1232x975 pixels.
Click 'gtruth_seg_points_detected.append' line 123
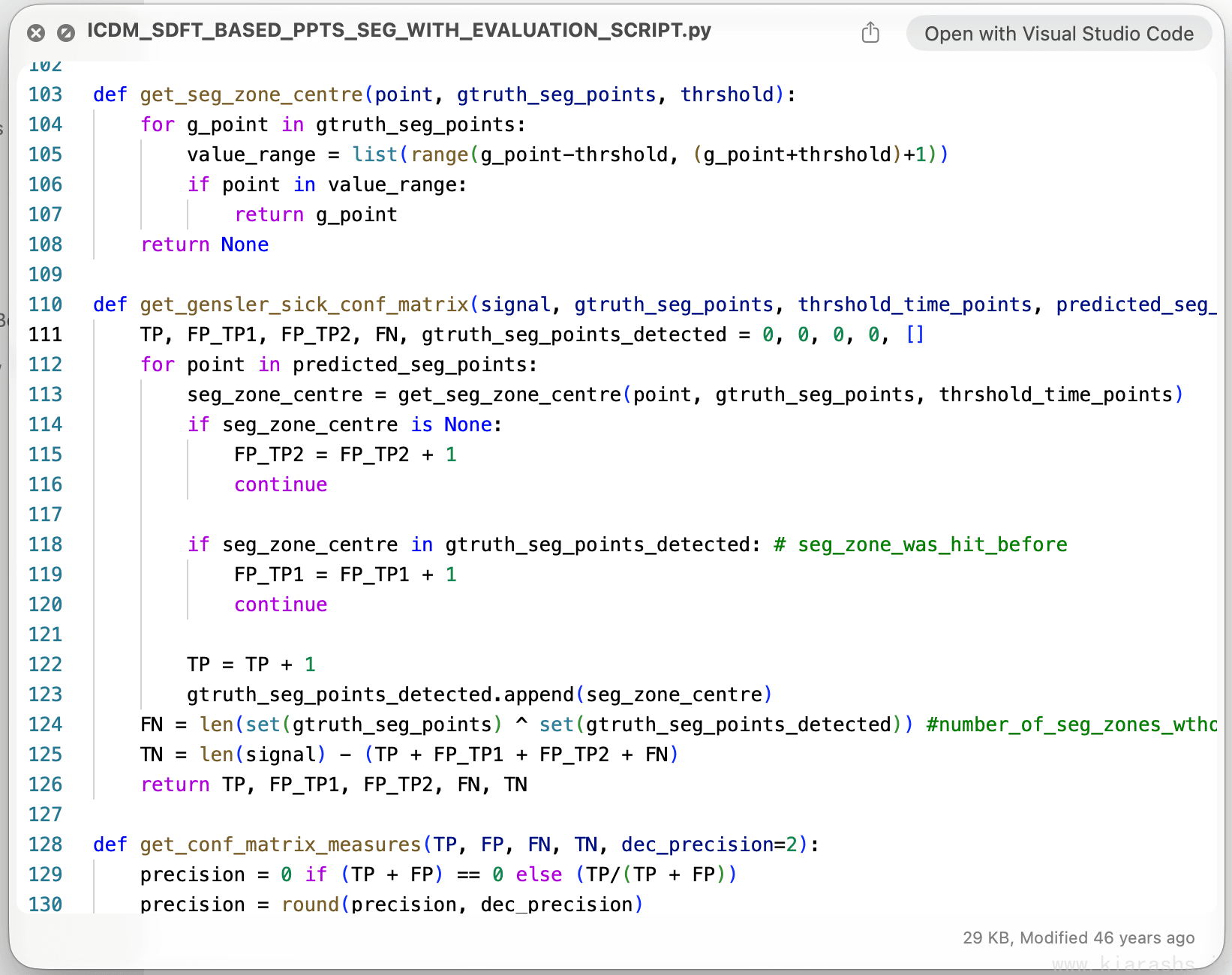click(381, 694)
